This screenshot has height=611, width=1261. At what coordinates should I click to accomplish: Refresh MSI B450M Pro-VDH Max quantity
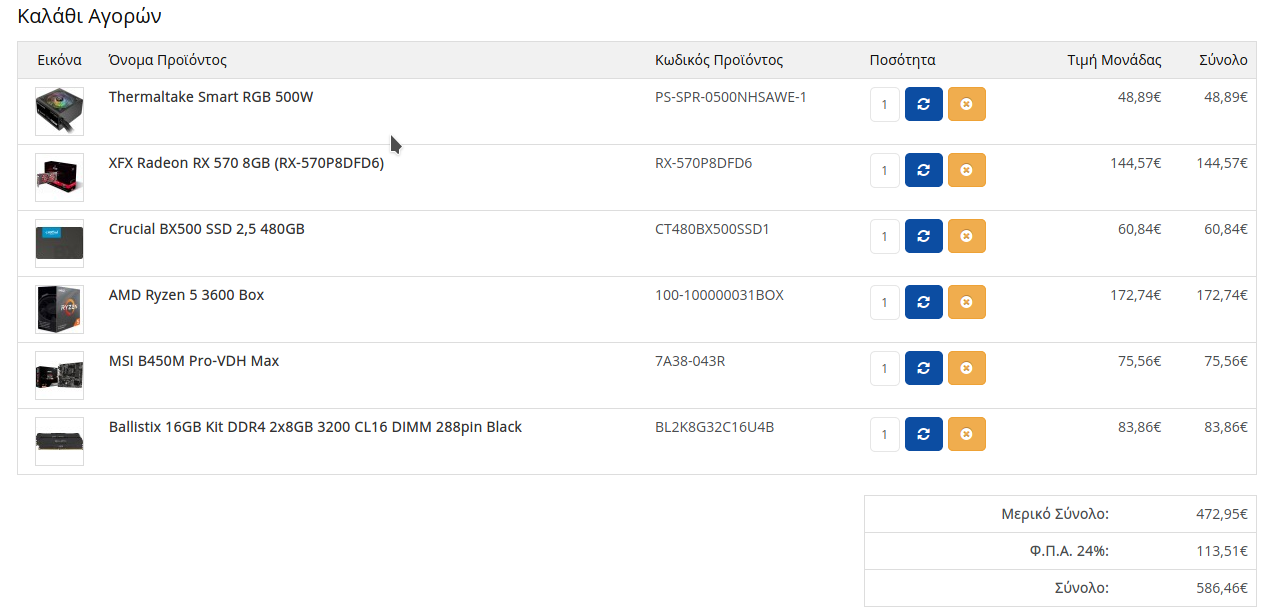point(923,368)
